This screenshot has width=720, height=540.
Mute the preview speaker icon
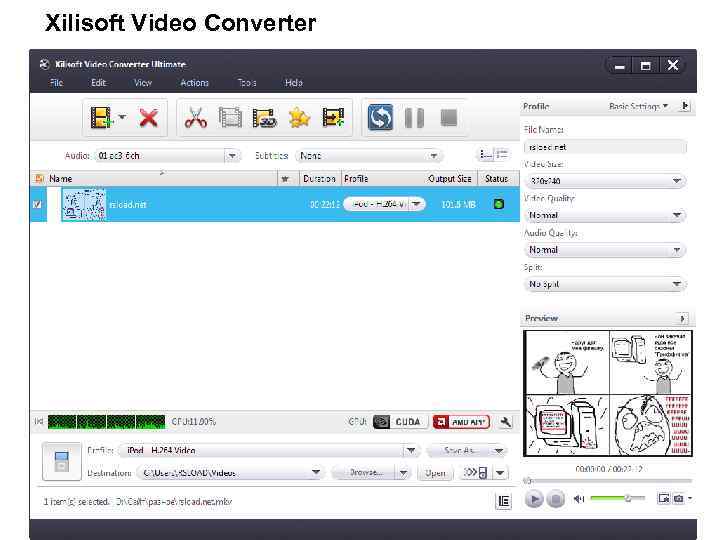[x=579, y=499]
